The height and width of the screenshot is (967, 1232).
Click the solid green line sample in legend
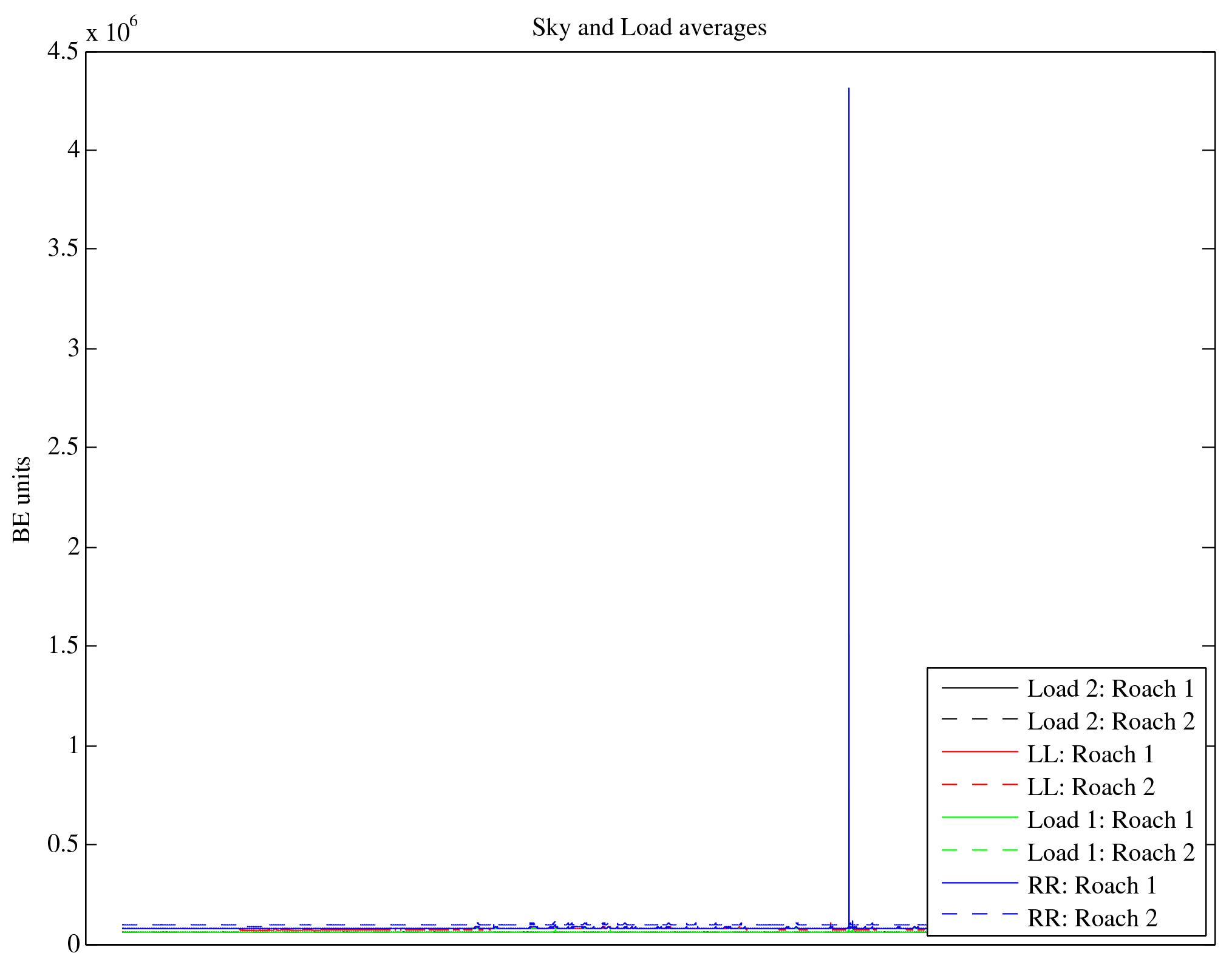[979, 818]
